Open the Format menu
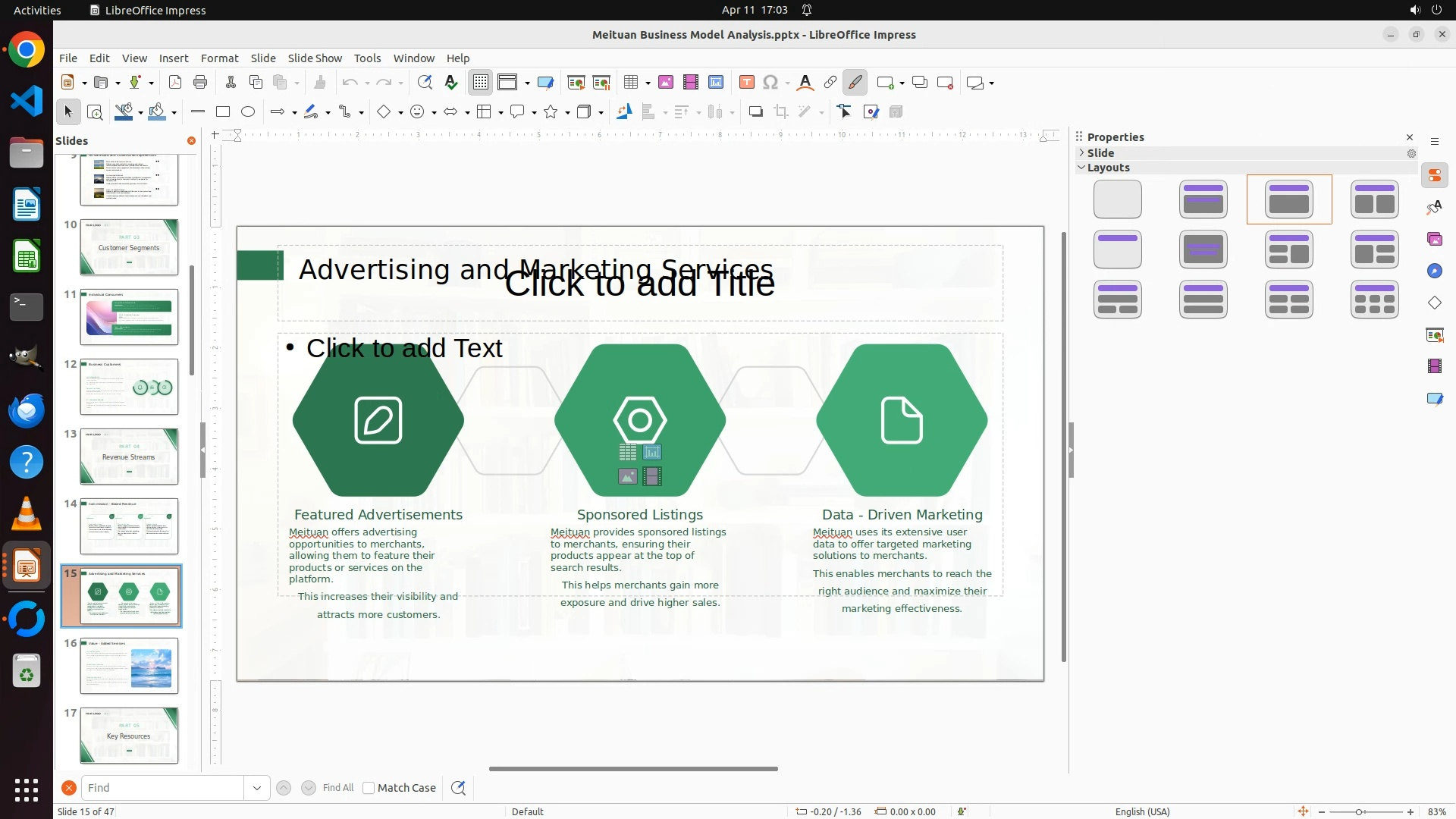This screenshot has width=1456, height=819. tap(219, 58)
